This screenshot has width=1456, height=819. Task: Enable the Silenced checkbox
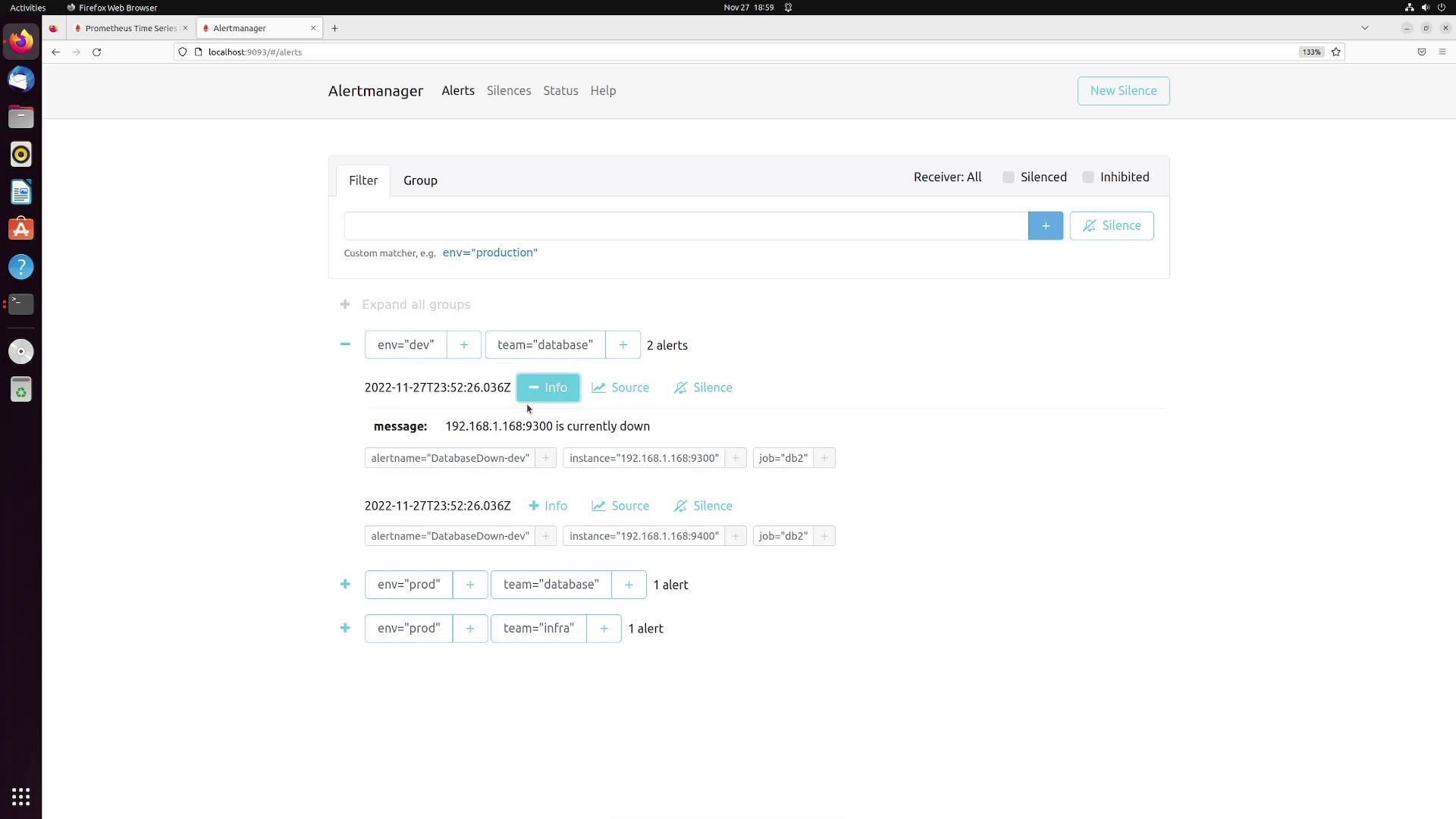pyautogui.click(x=1009, y=177)
